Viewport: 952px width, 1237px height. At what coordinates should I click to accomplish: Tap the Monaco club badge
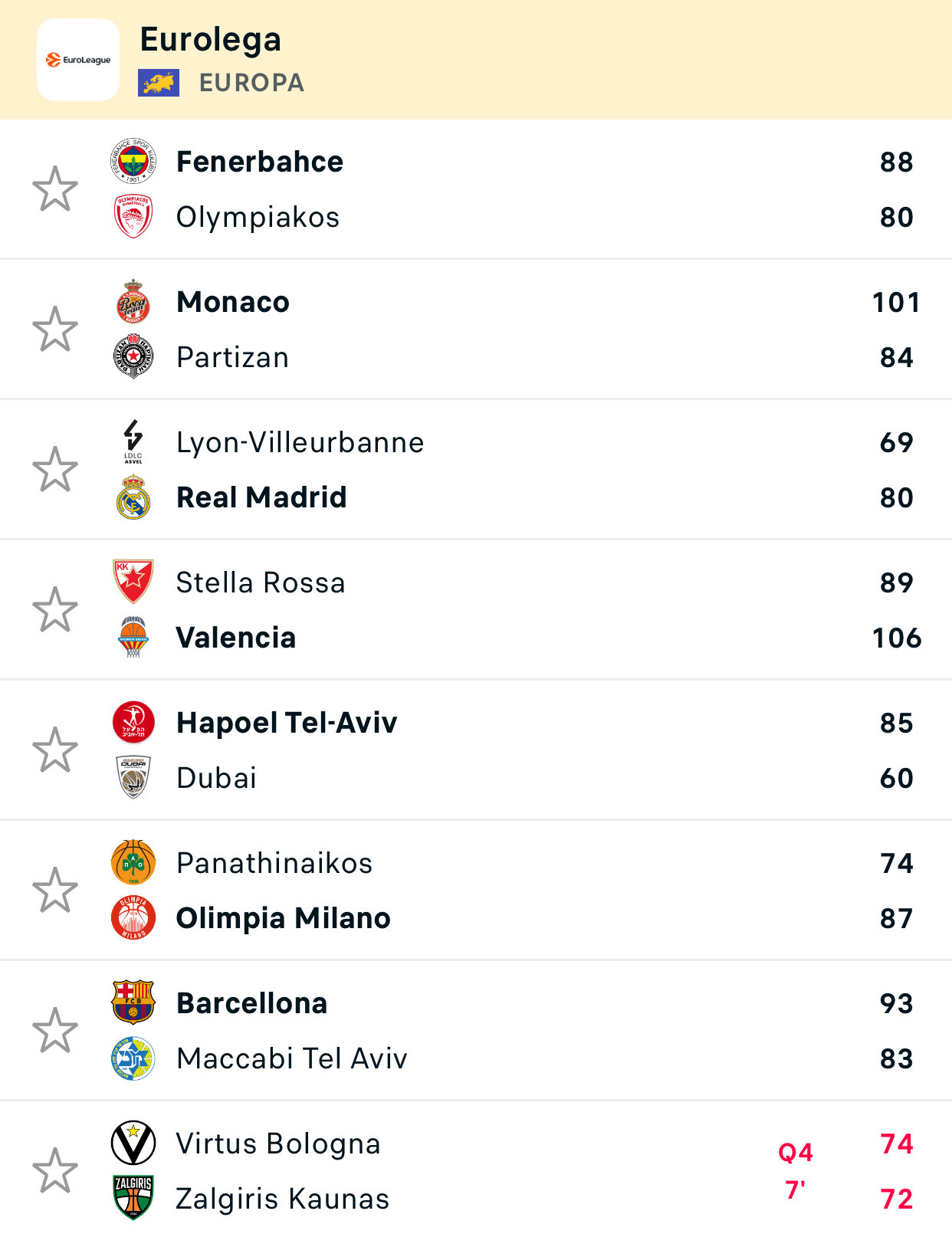(133, 301)
